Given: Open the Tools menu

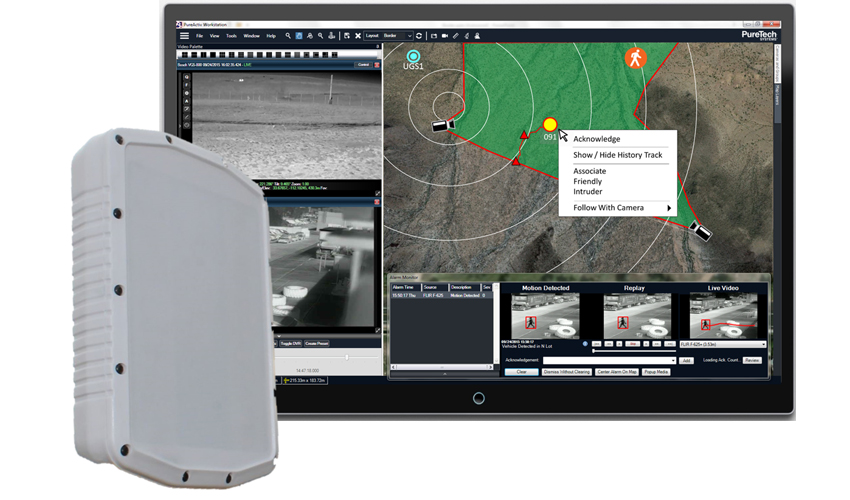Looking at the screenshot, I should coord(231,36).
